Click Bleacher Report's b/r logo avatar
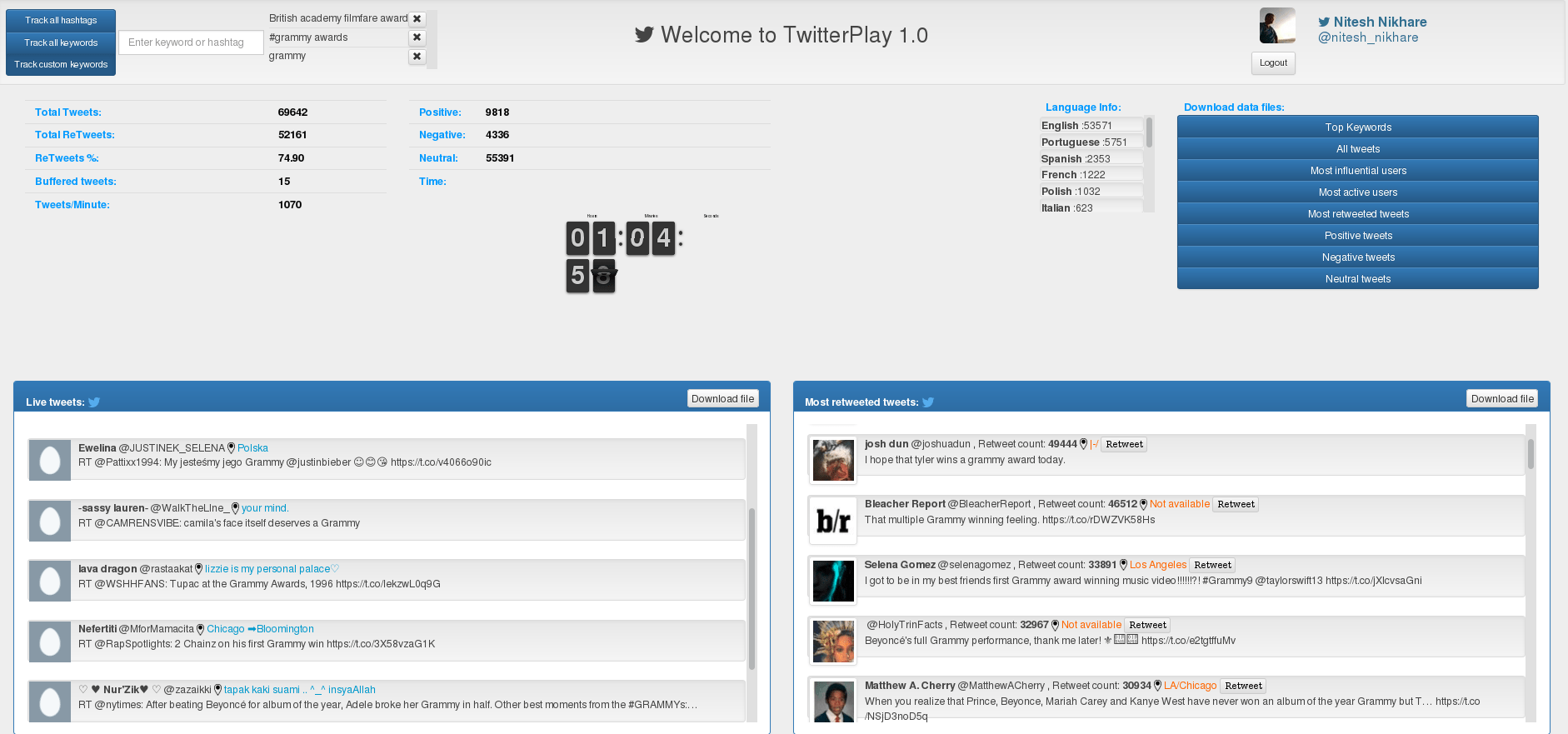The width and height of the screenshot is (1568, 734). [833, 521]
